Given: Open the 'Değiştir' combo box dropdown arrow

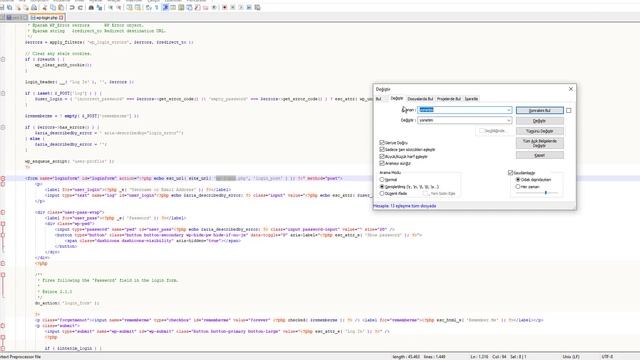Looking at the screenshot, I should pyautogui.click(x=509, y=120).
